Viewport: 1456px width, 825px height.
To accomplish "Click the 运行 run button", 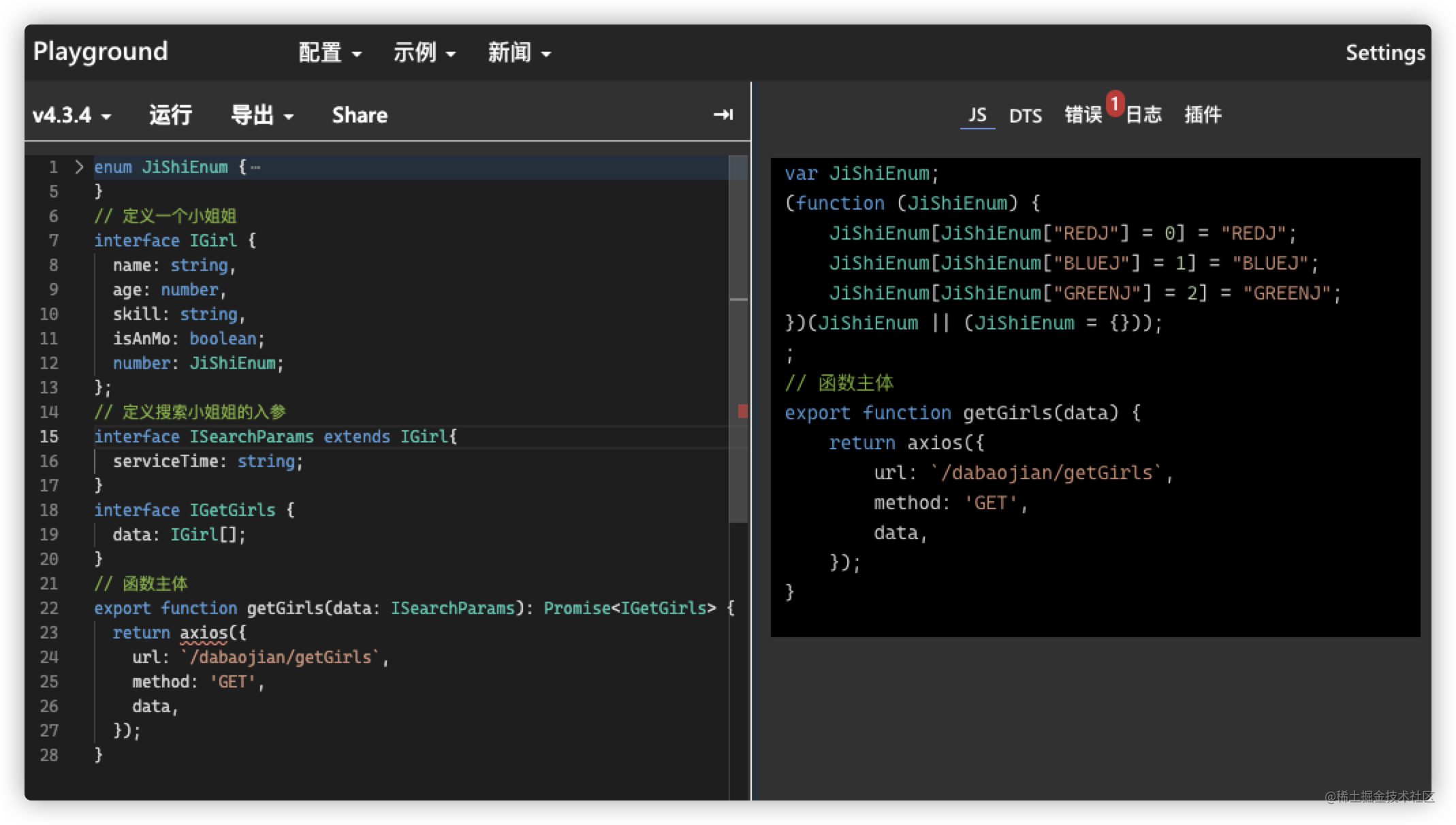I will coord(170,115).
